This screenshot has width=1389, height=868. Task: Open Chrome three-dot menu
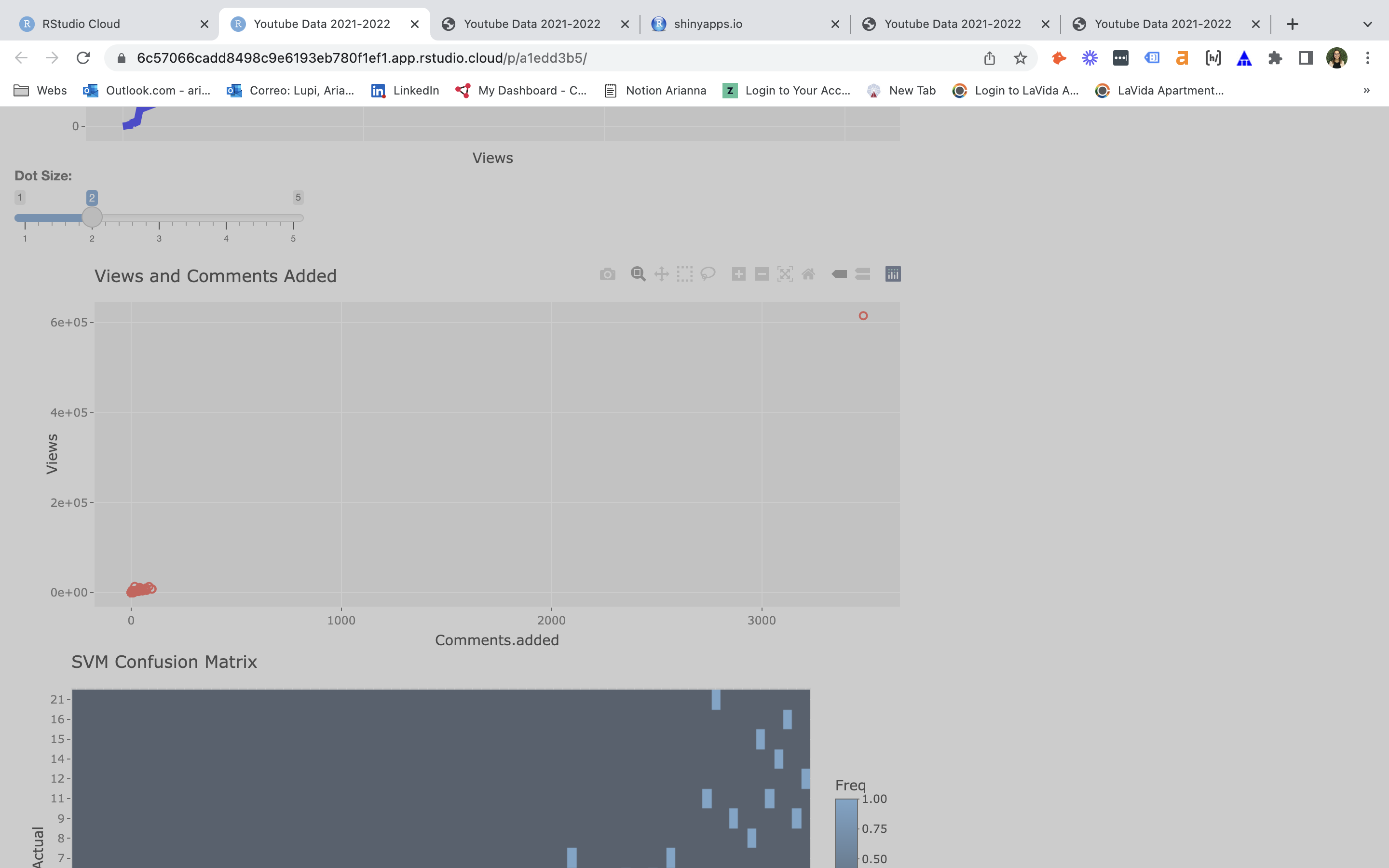coord(1368,58)
